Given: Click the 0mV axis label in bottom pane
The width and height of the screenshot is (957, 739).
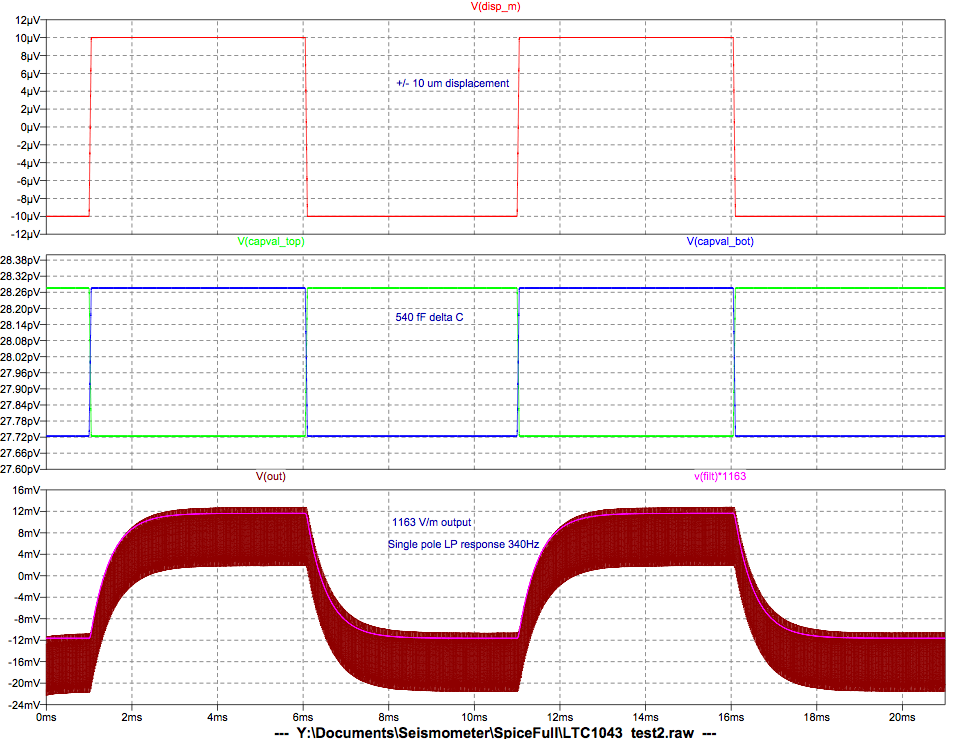Looking at the screenshot, I should click(x=29, y=576).
